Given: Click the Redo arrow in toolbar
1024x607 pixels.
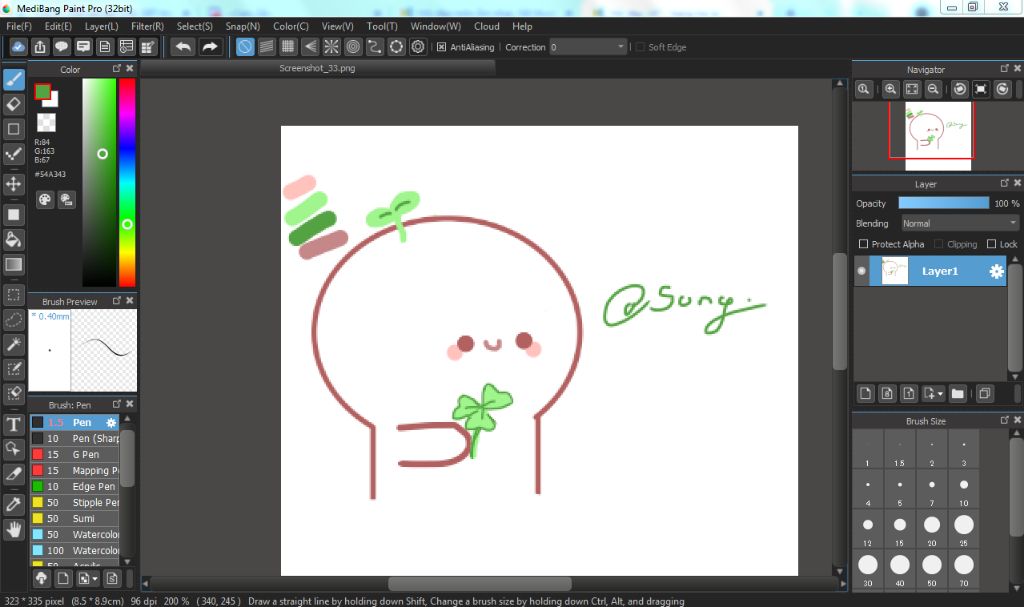Looking at the screenshot, I should pyautogui.click(x=210, y=47).
